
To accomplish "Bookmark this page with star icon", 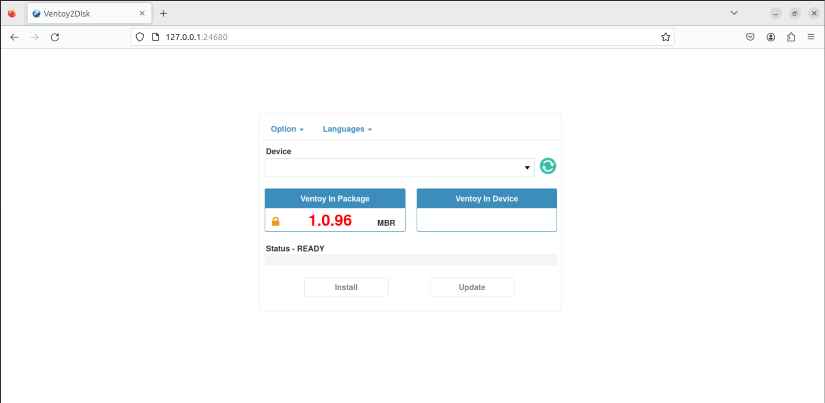I will (x=666, y=37).
